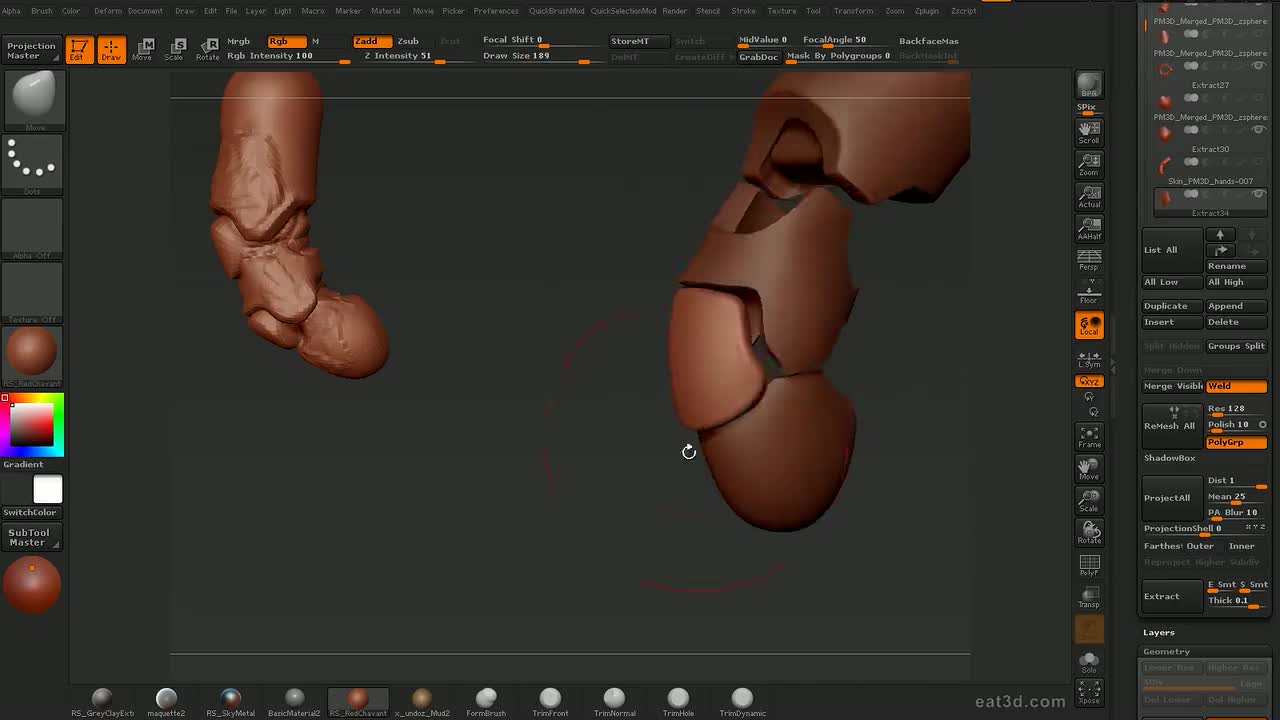The width and height of the screenshot is (1280, 720).
Task: Open the Brush menu
Action: (42, 11)
